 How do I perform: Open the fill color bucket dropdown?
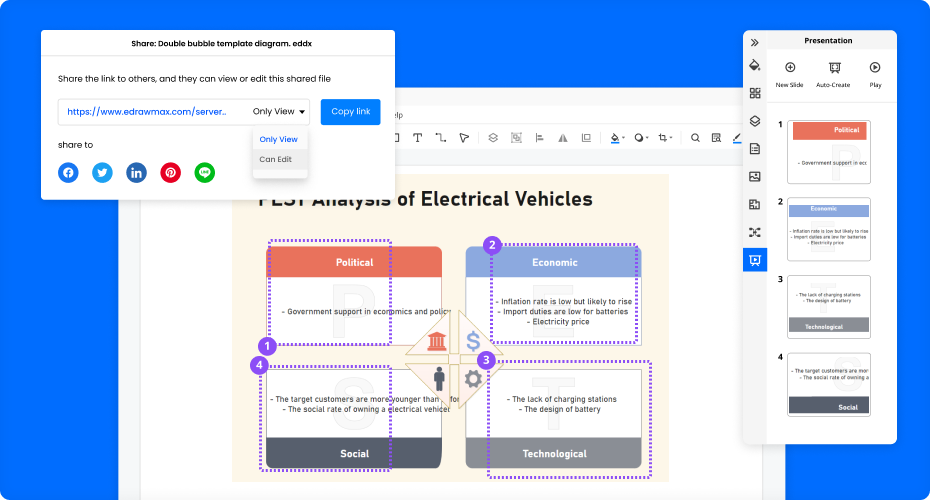click(624, 138)
